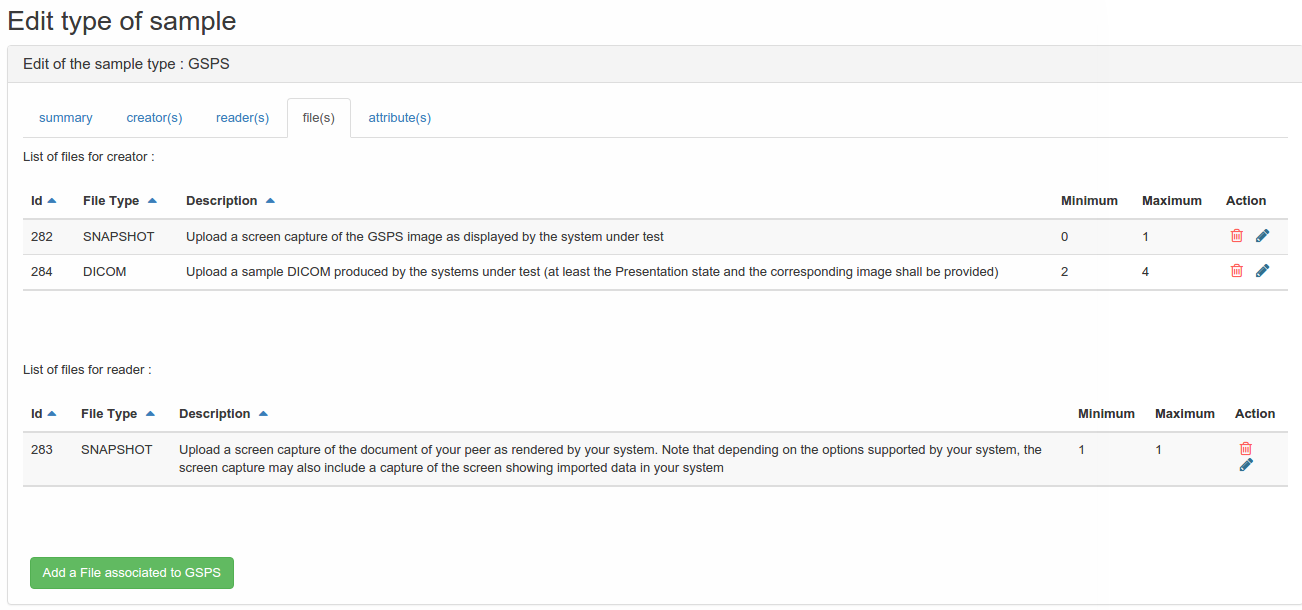
Task: Sort reader files by Id arrow
Action: pyautogui.click(x=52, y=414)
